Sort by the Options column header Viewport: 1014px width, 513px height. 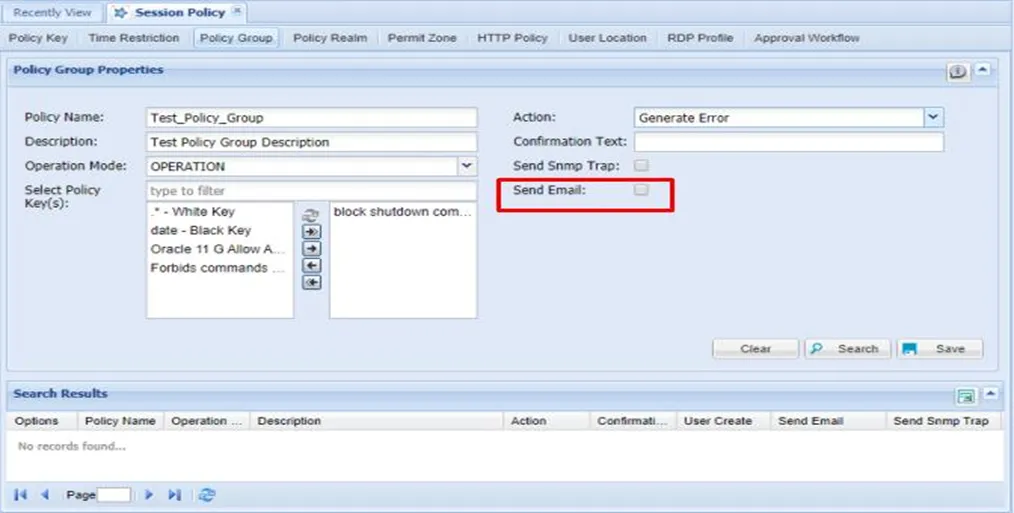tap(42, 421)
